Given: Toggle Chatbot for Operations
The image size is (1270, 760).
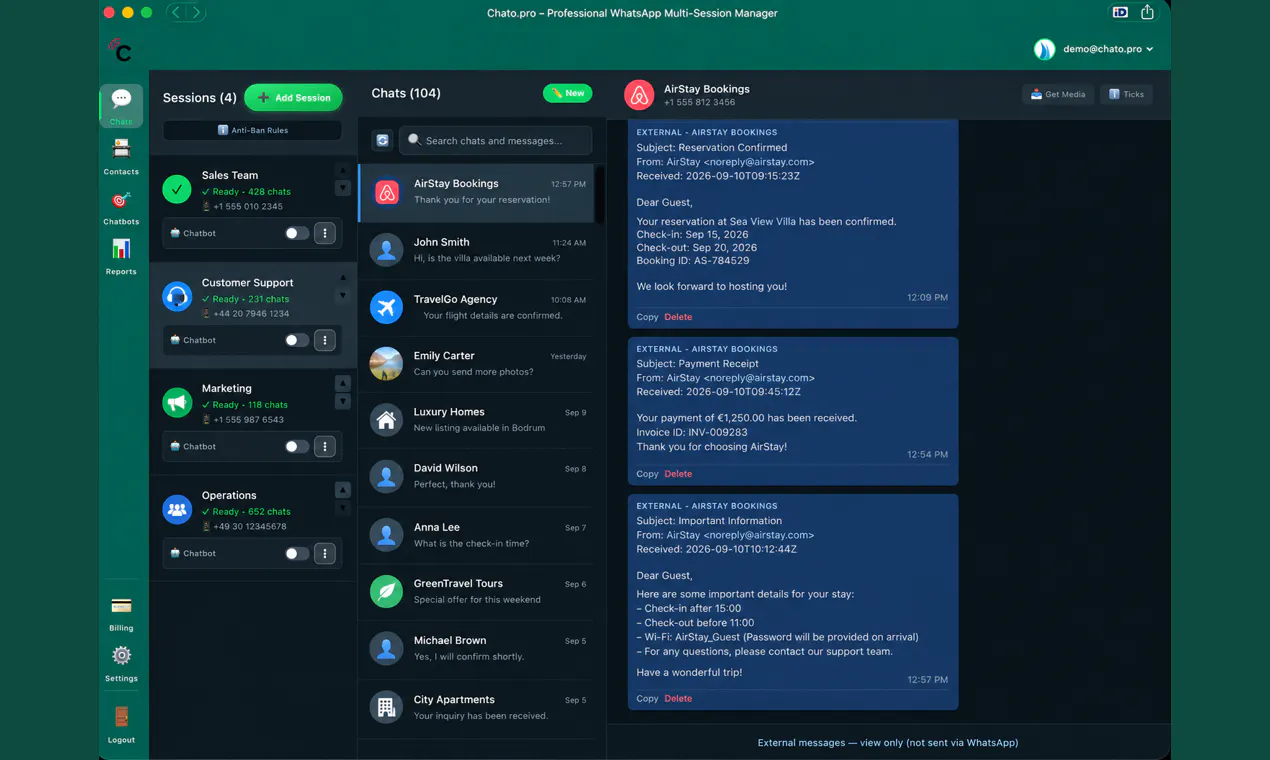Looking at the screenshot, I should [x=296, y=553].
